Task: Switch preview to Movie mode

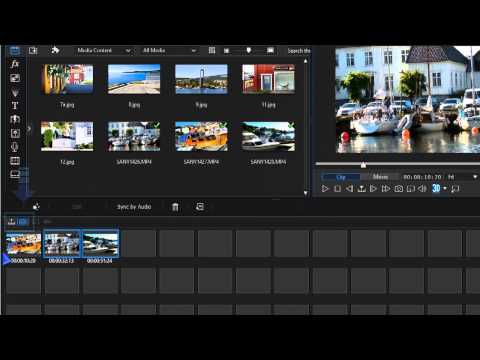Action: (380, 177)
